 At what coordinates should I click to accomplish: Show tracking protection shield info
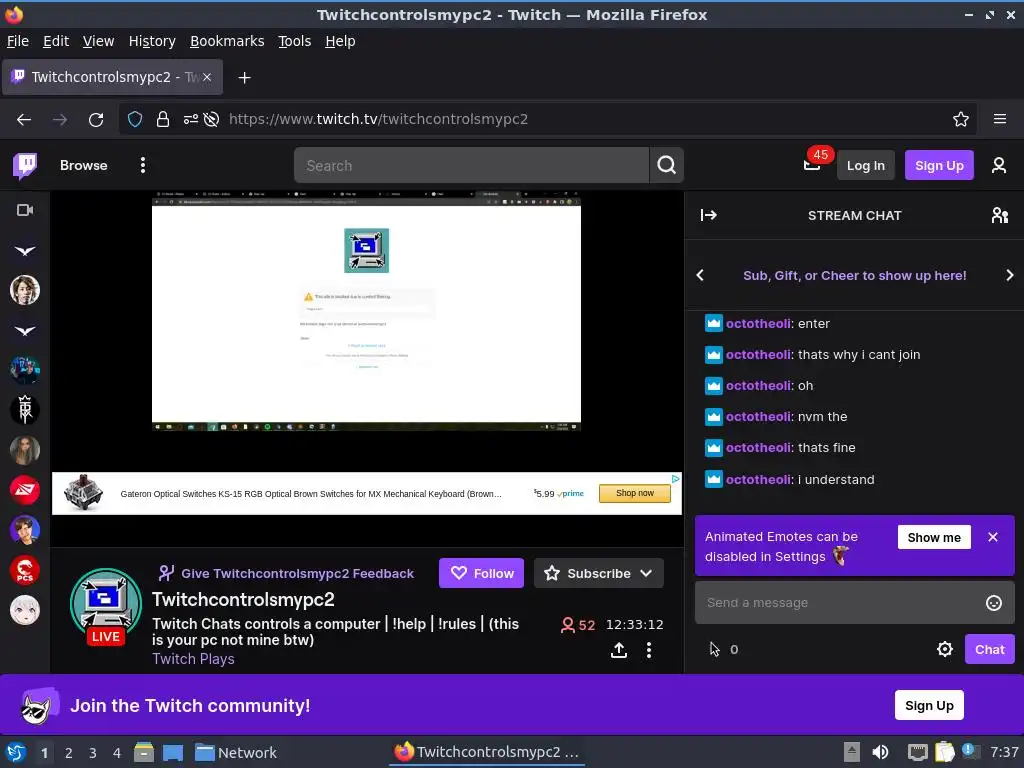point(135,120)
